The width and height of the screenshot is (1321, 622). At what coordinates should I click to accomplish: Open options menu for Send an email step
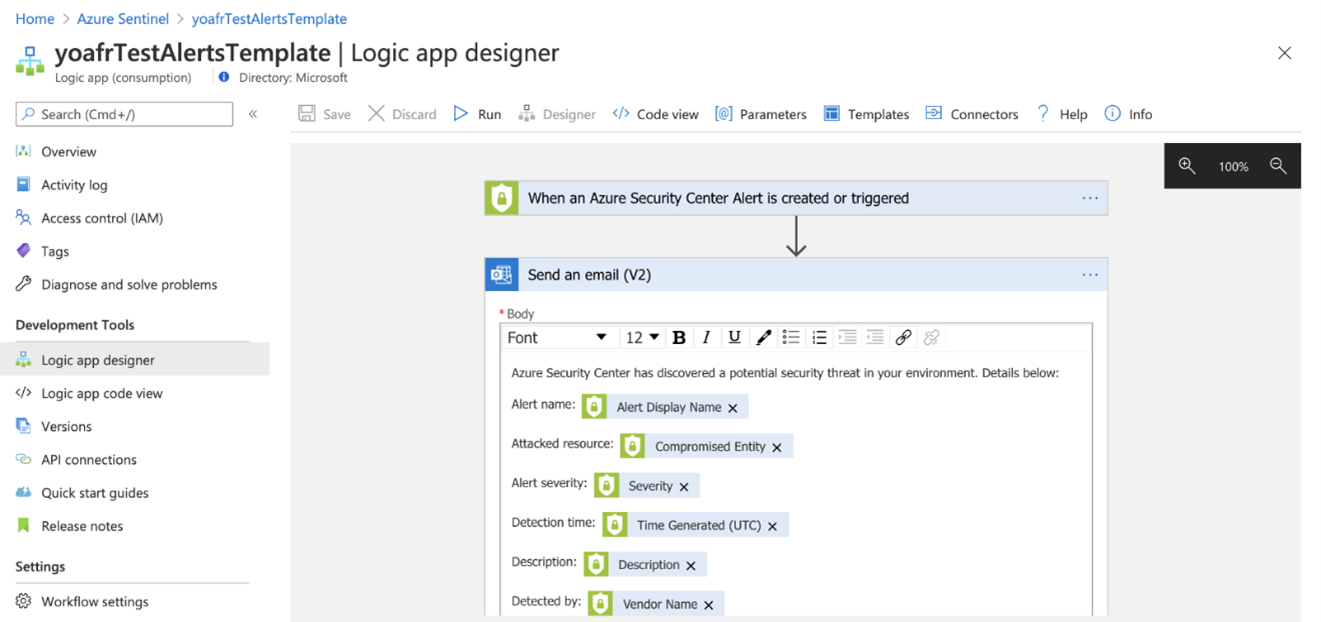[1090, 275]
